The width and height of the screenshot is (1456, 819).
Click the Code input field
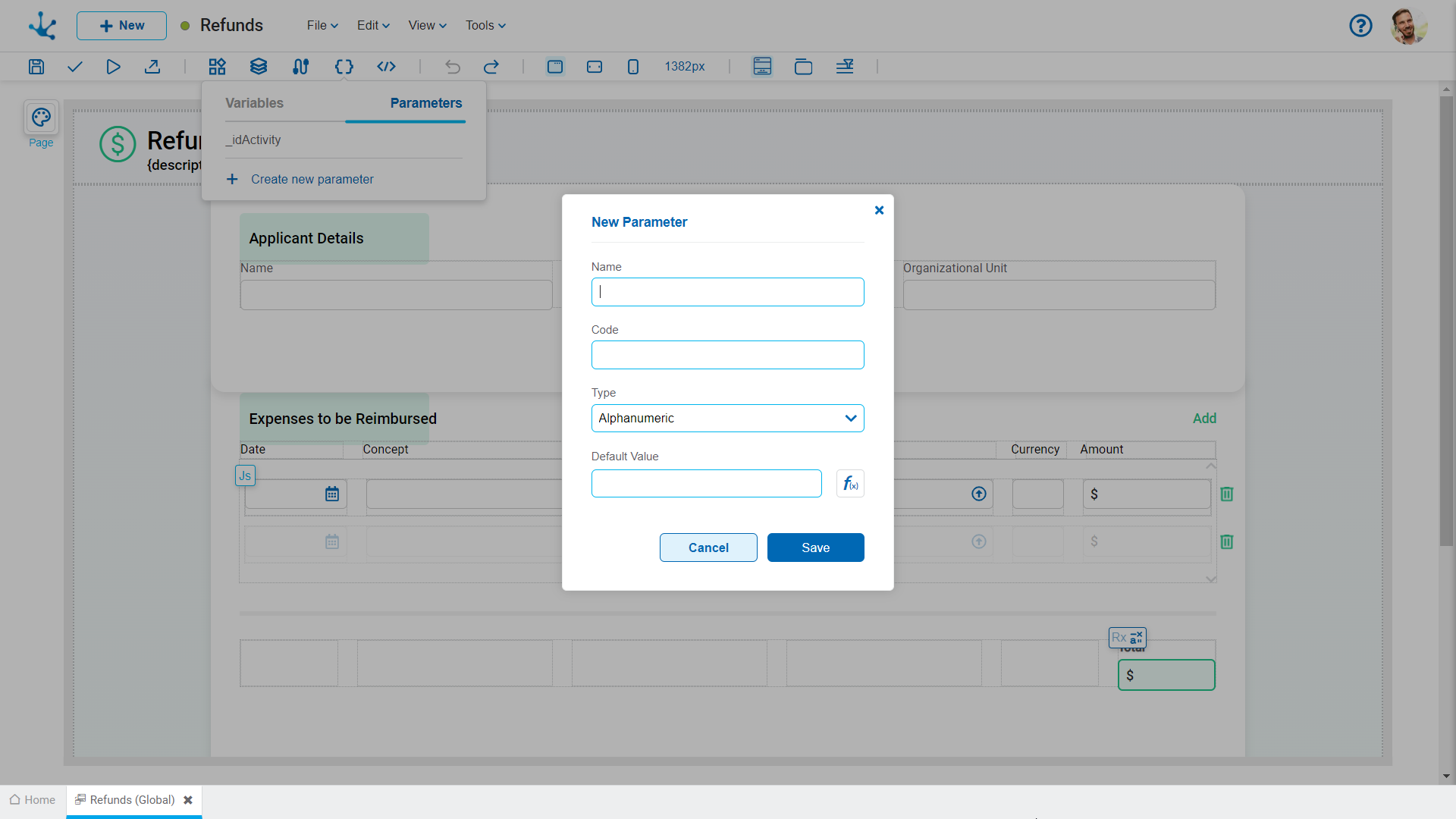coord(727,355)
